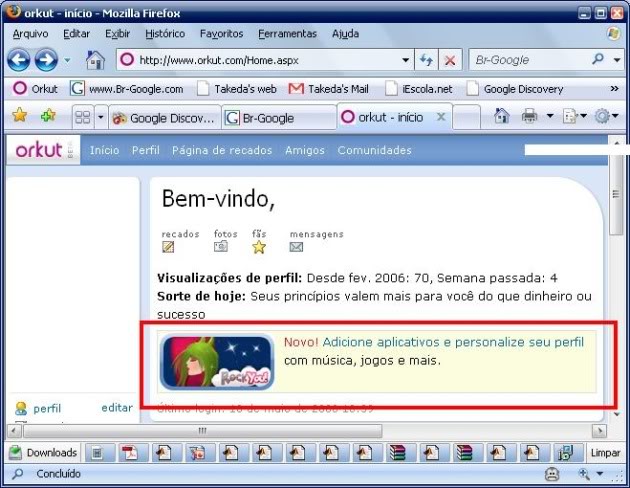Click the blue arrows reload button

(x=426, y=60)
